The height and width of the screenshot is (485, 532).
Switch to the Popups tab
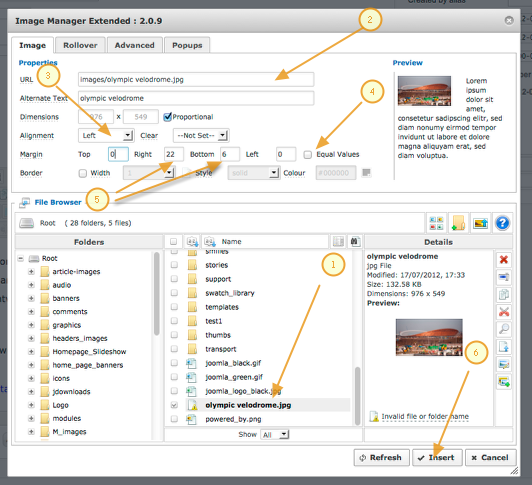[187, 45]
